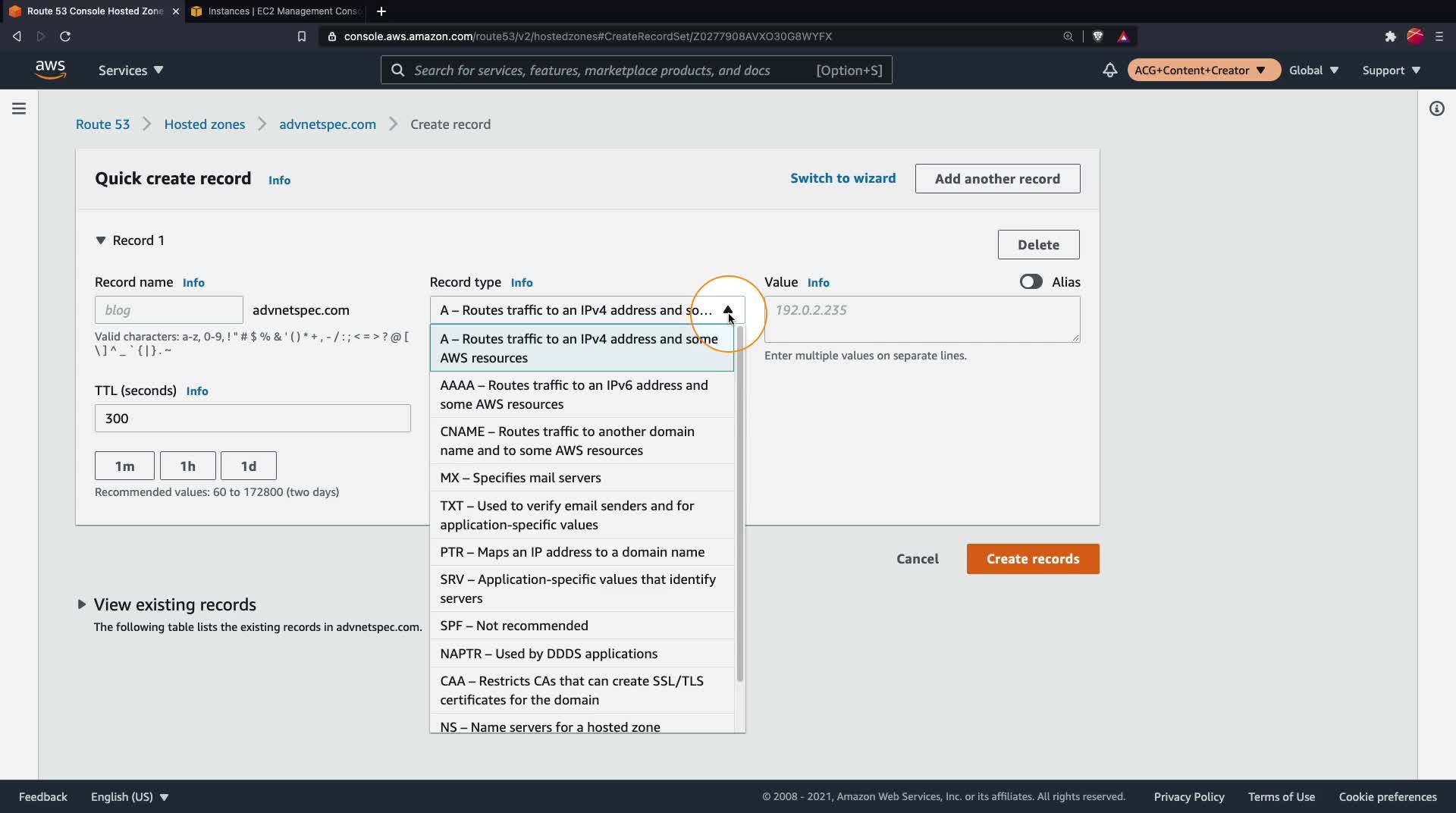Set TTL to 1d
The width and height of the screenshot is (1456, 813).
pos(248,466)
